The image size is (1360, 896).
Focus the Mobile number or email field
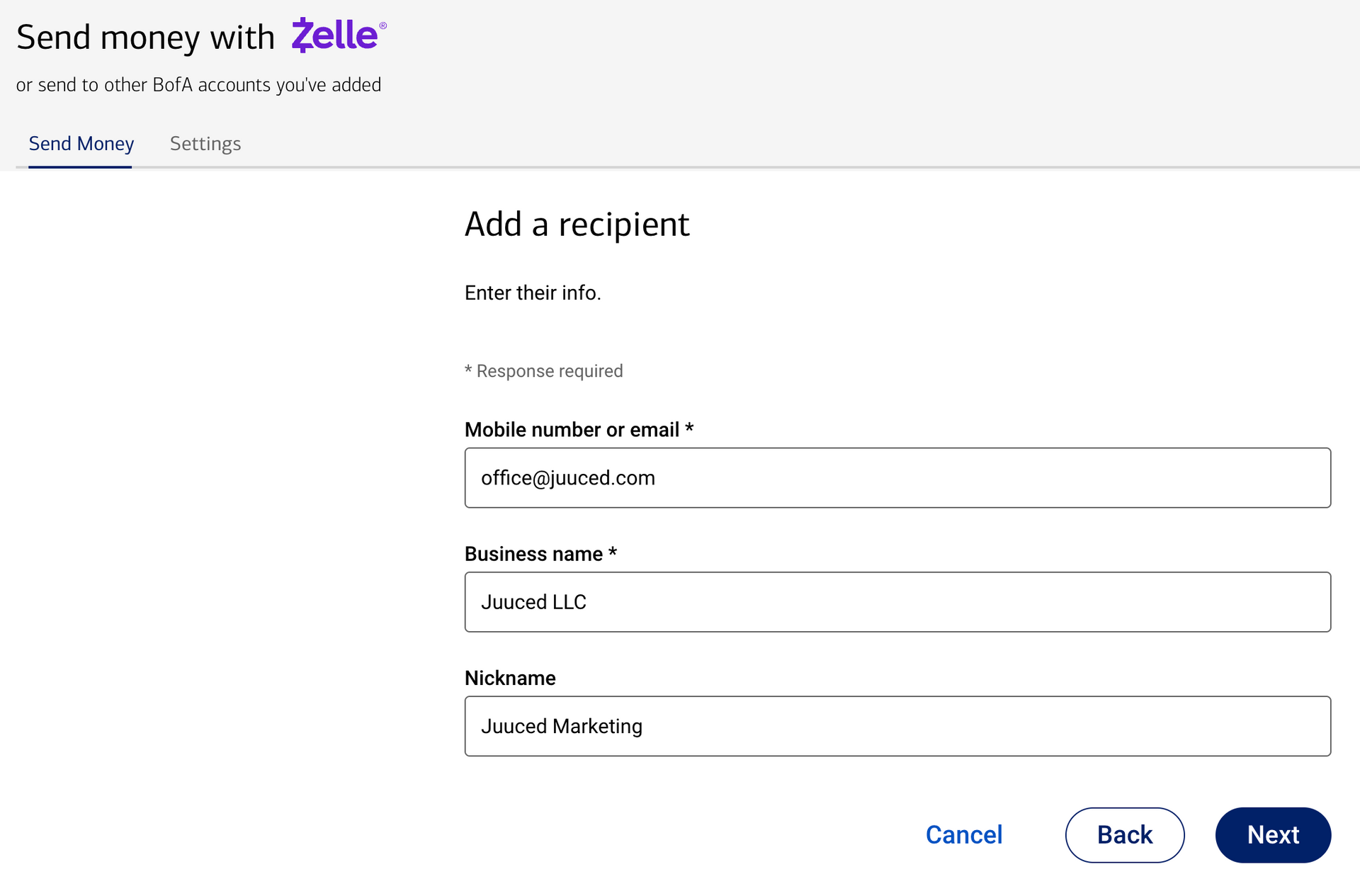(897, 477)
